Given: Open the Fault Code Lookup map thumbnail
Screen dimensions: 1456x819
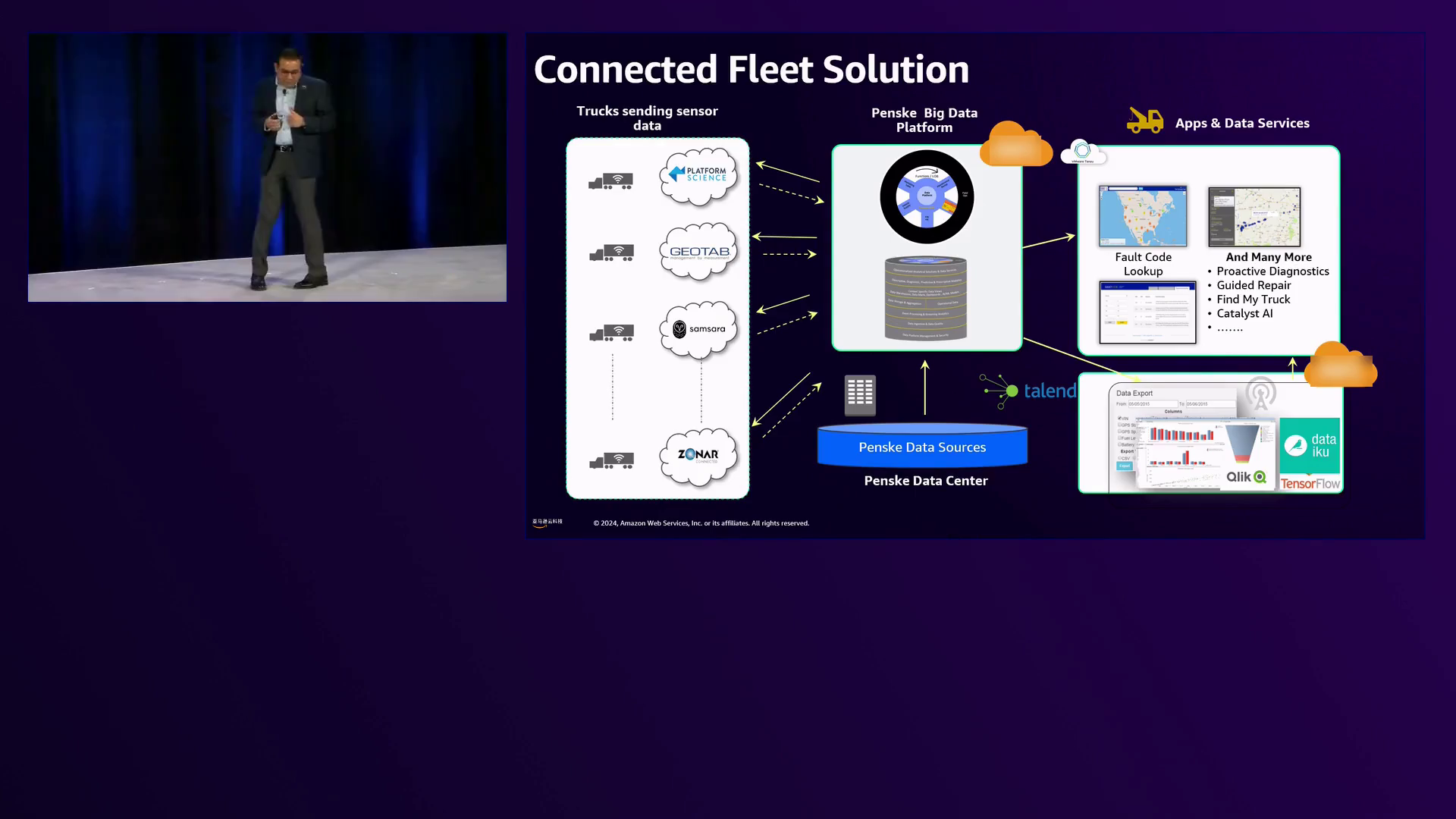Looking at the screenshot, I should coord(1143,216).
